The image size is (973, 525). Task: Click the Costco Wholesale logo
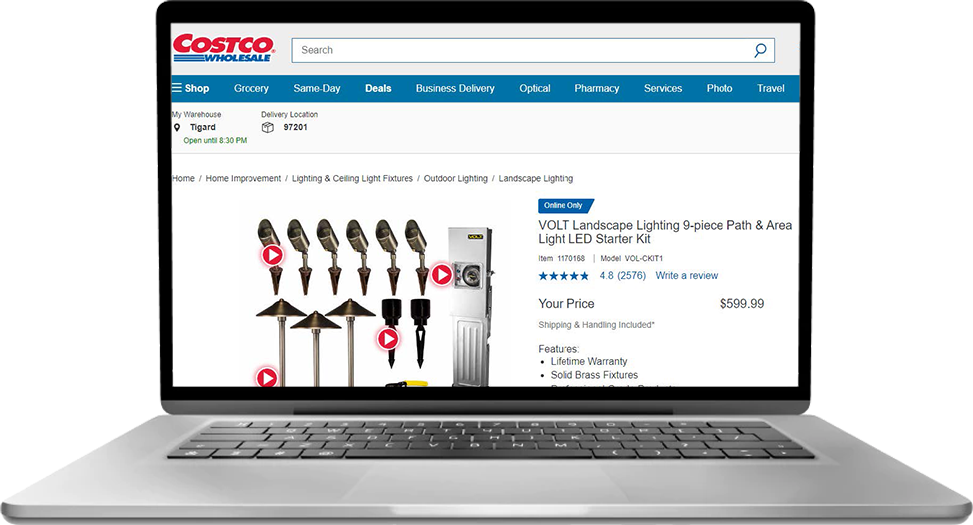[223, 48]
